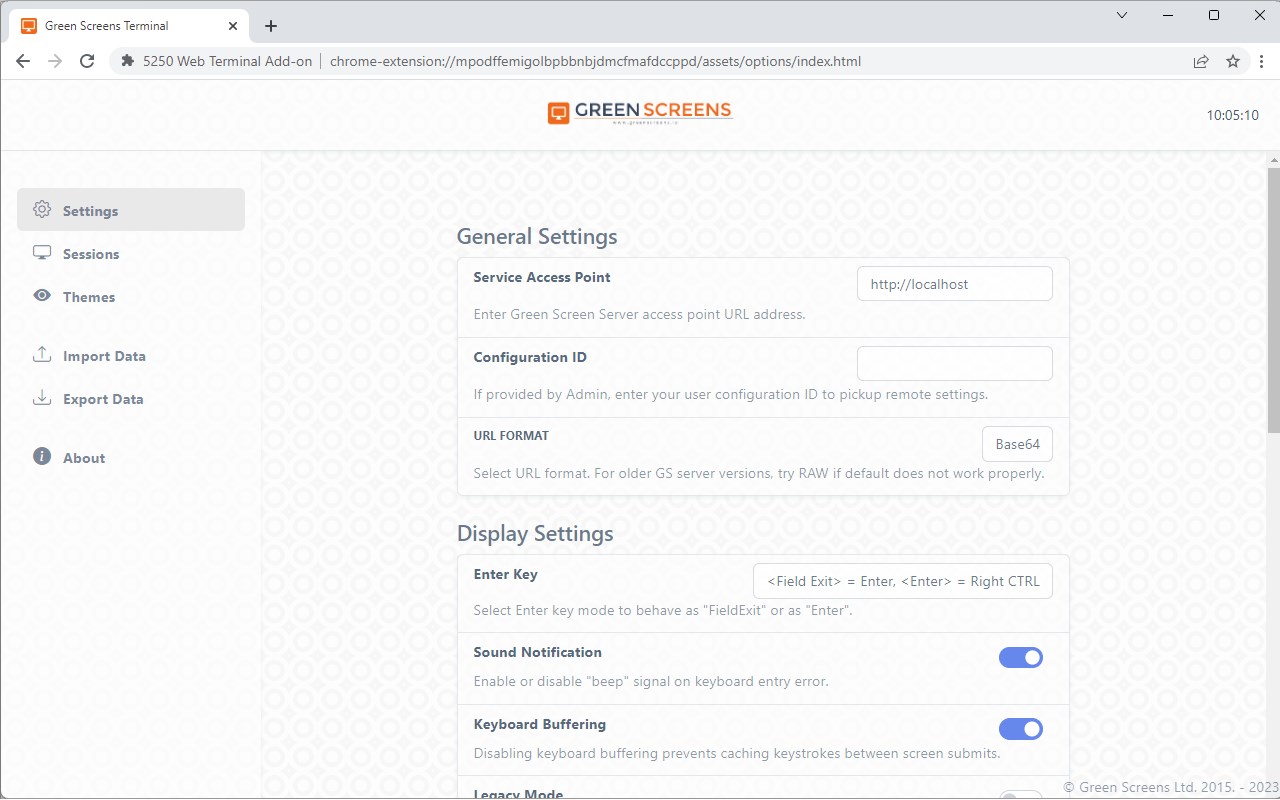Open the browser three-dot menu
Viewport: 1280px width, 800px height.
(1262, 61)
